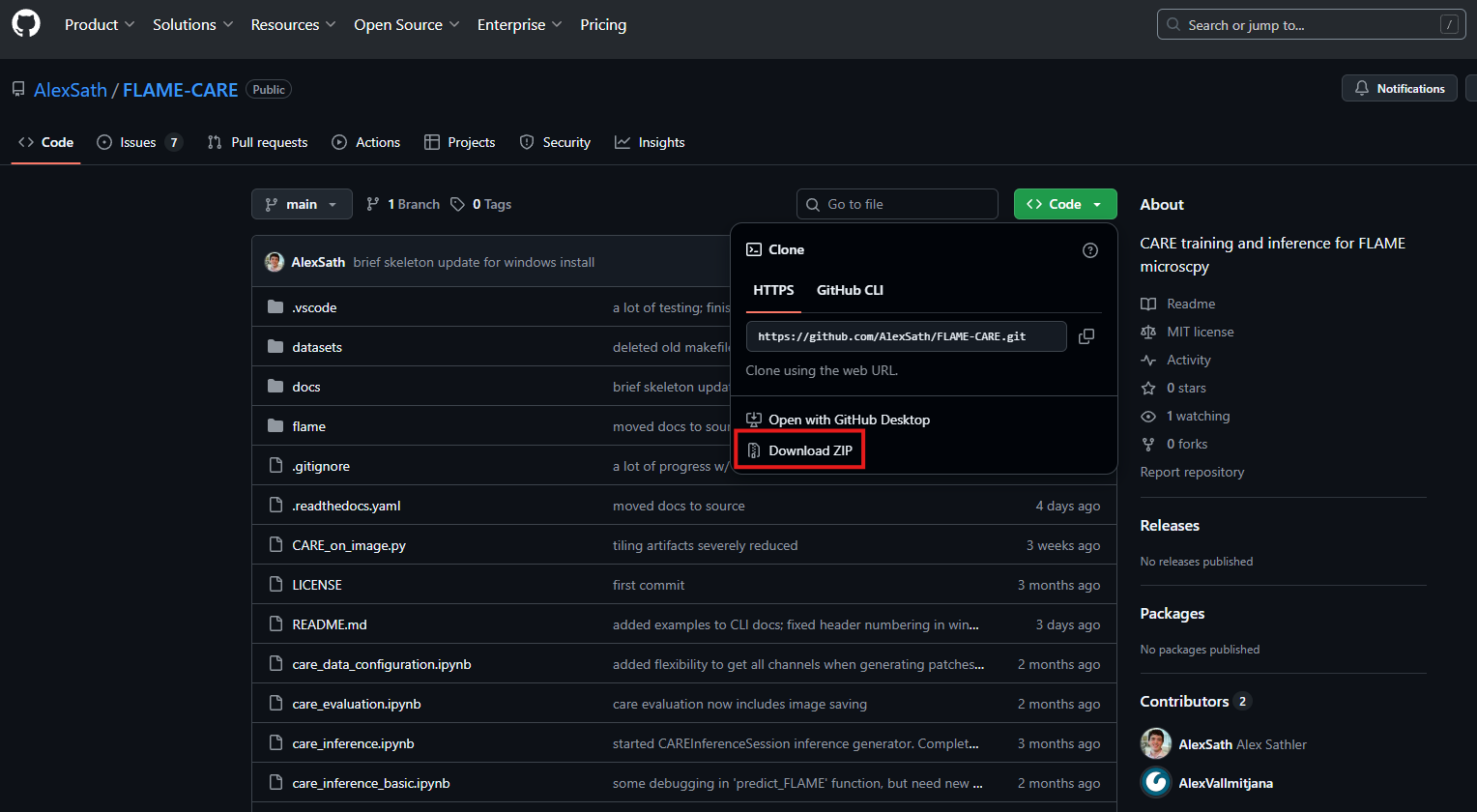1477x812 pixels.
Task: Click Open with GitHub Desktop
Action: pyautogui.click(x=838, y=420)
